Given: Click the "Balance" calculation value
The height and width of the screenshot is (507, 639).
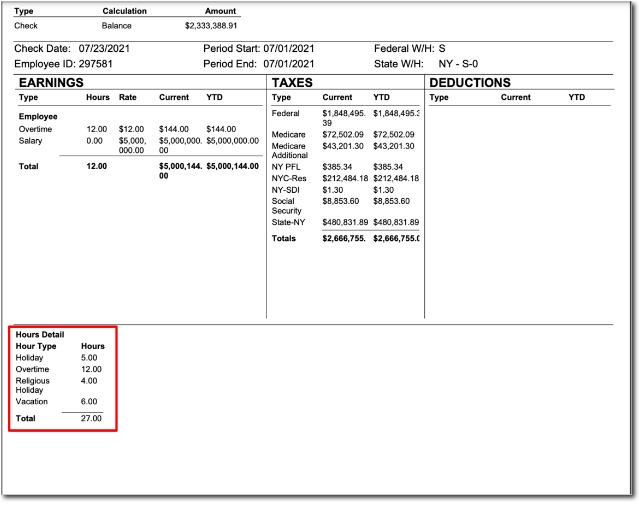Looking at the screenshot, I should [x=117, y=26].
